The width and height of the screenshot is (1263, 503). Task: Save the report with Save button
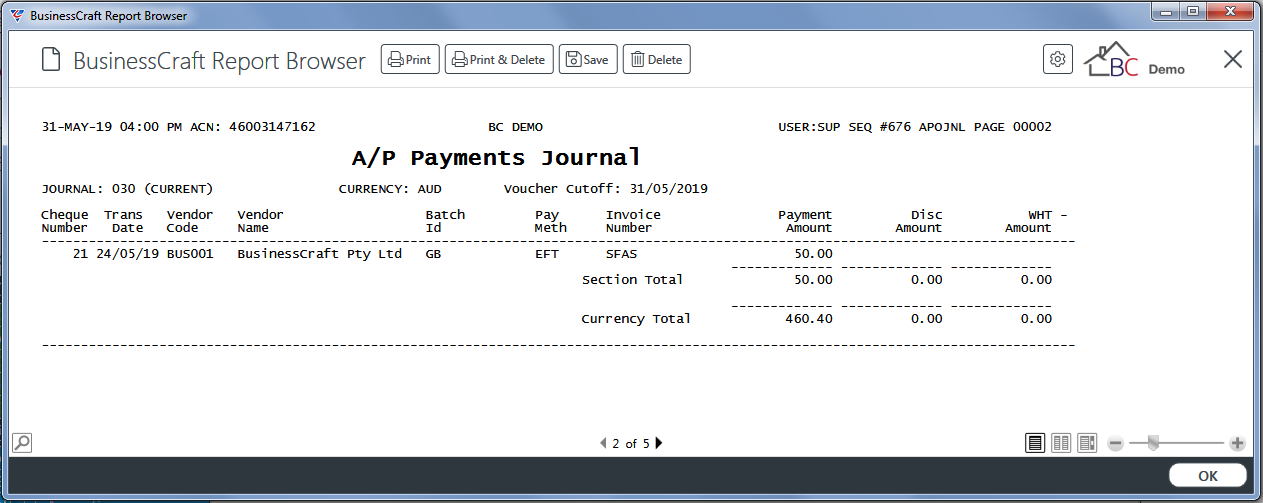tap(588, 60)
